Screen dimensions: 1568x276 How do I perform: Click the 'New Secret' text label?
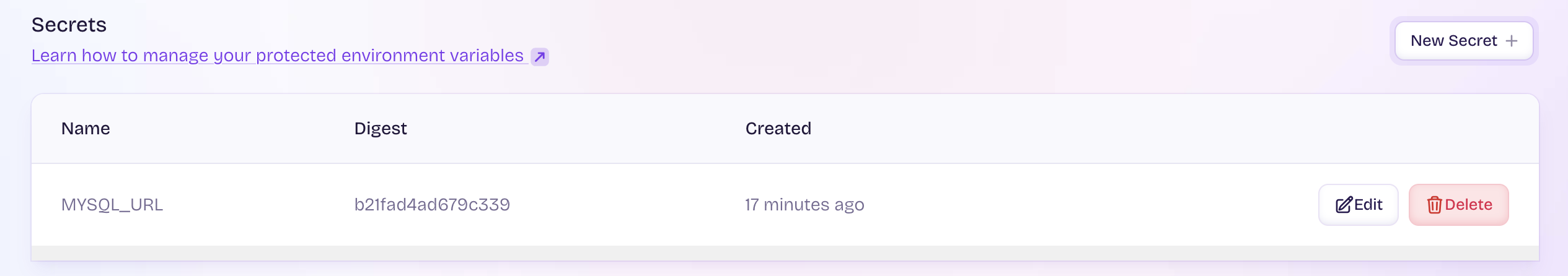tap(1453, 41)
